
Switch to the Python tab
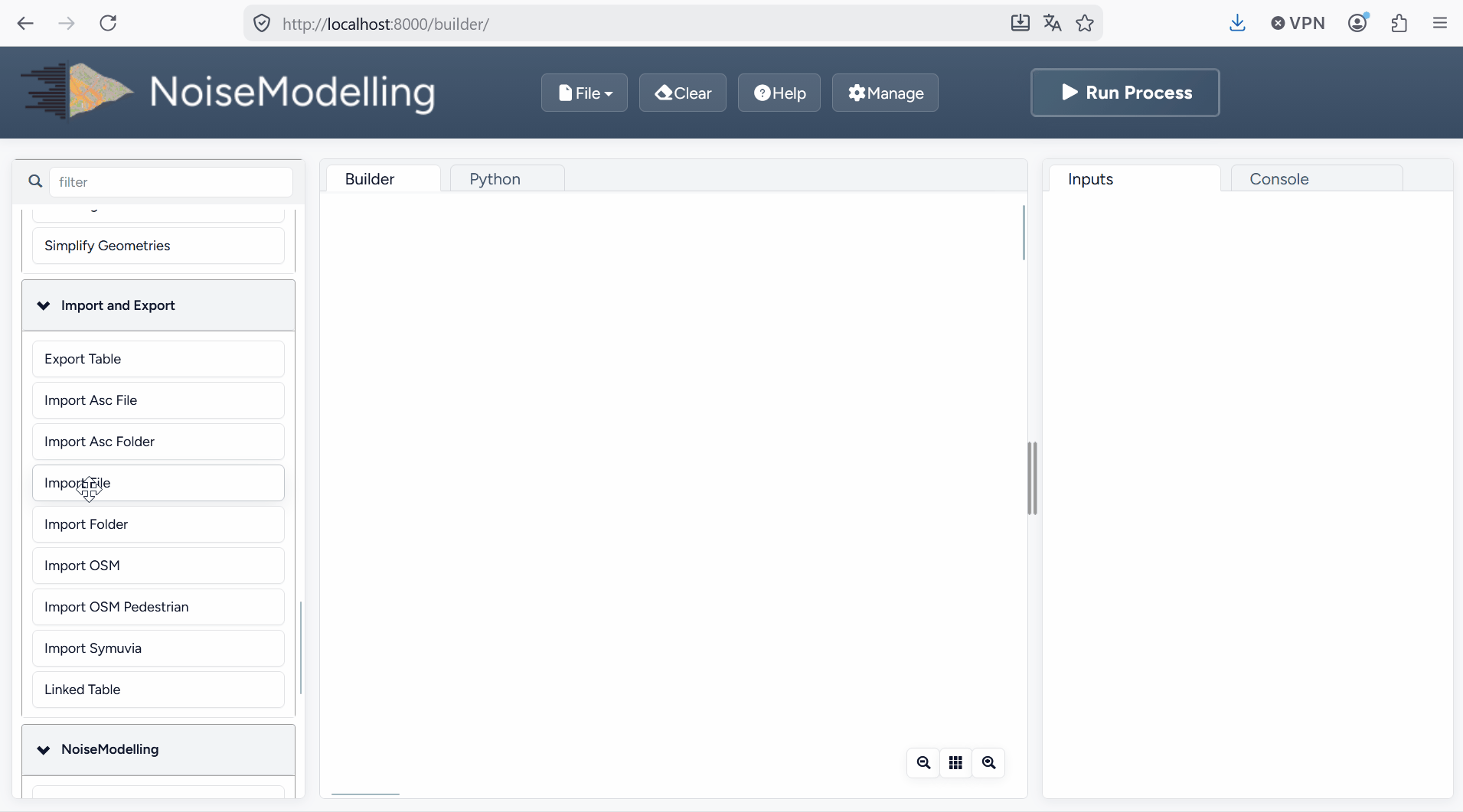[508, 178]
